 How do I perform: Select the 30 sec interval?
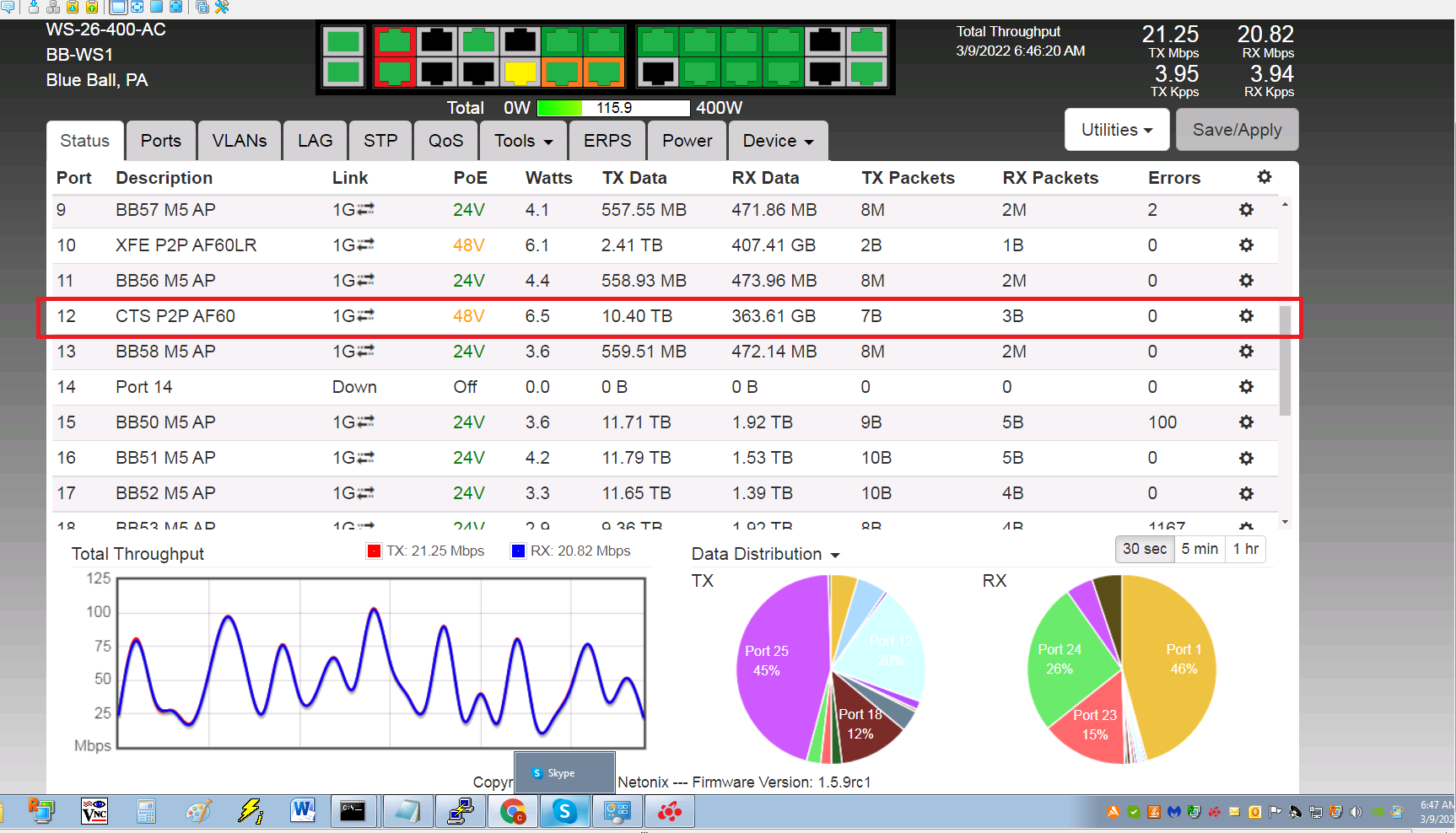pos(1144,549)
